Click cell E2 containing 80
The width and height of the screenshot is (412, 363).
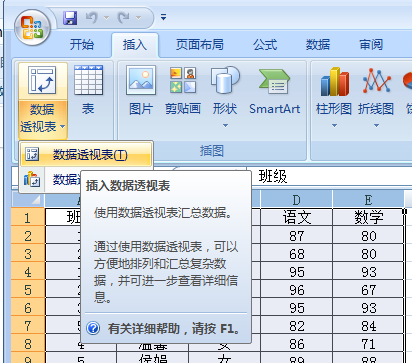click(x=368, y=236)
